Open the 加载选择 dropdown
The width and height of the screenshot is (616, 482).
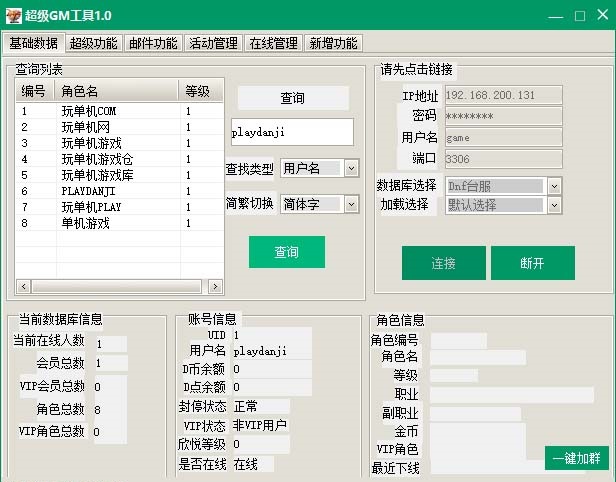coord(554,205)
